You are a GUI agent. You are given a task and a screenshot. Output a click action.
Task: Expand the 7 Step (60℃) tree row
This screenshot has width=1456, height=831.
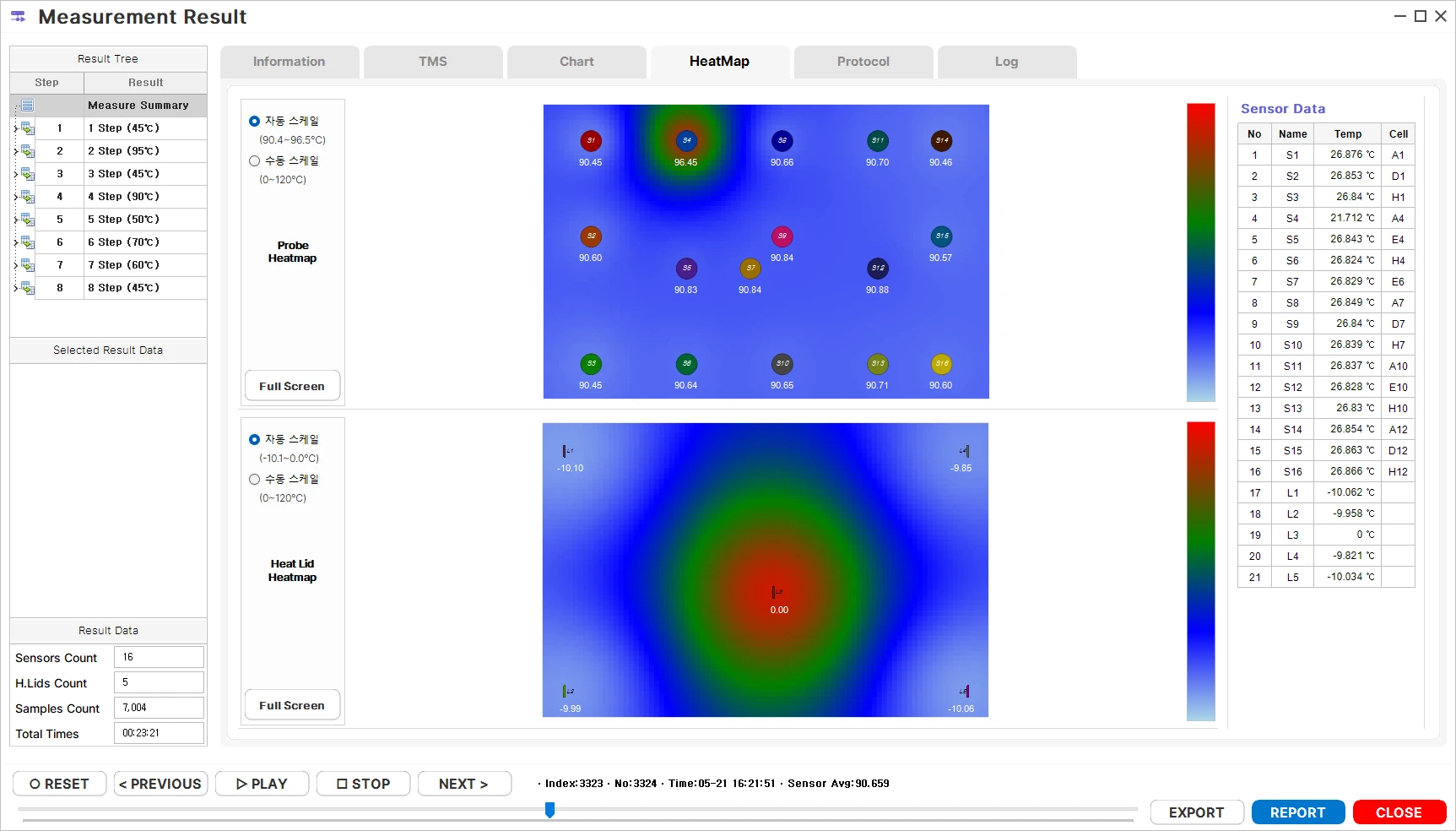pos(15,265)
